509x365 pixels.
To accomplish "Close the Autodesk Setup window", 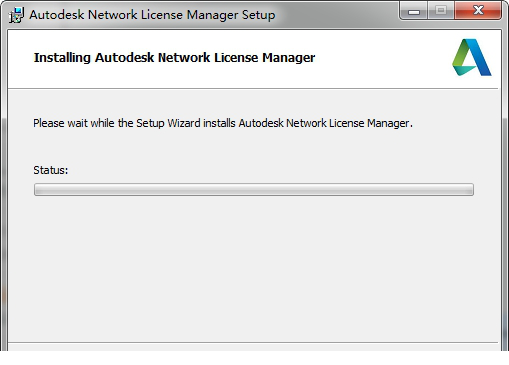I will [x=478, y=11].
